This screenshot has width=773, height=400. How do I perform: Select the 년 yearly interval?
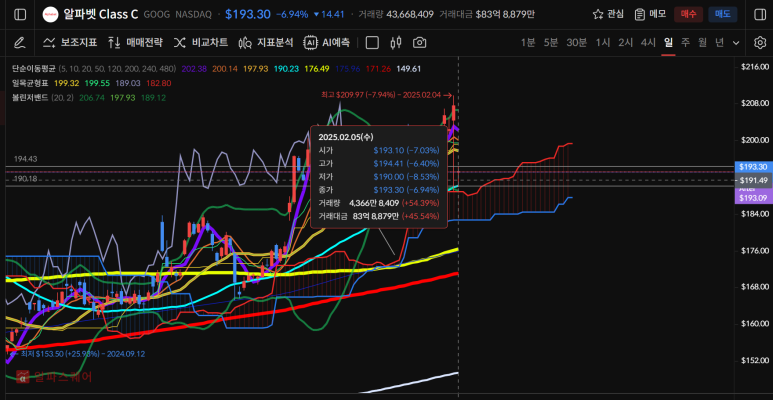tap(719, 43)
